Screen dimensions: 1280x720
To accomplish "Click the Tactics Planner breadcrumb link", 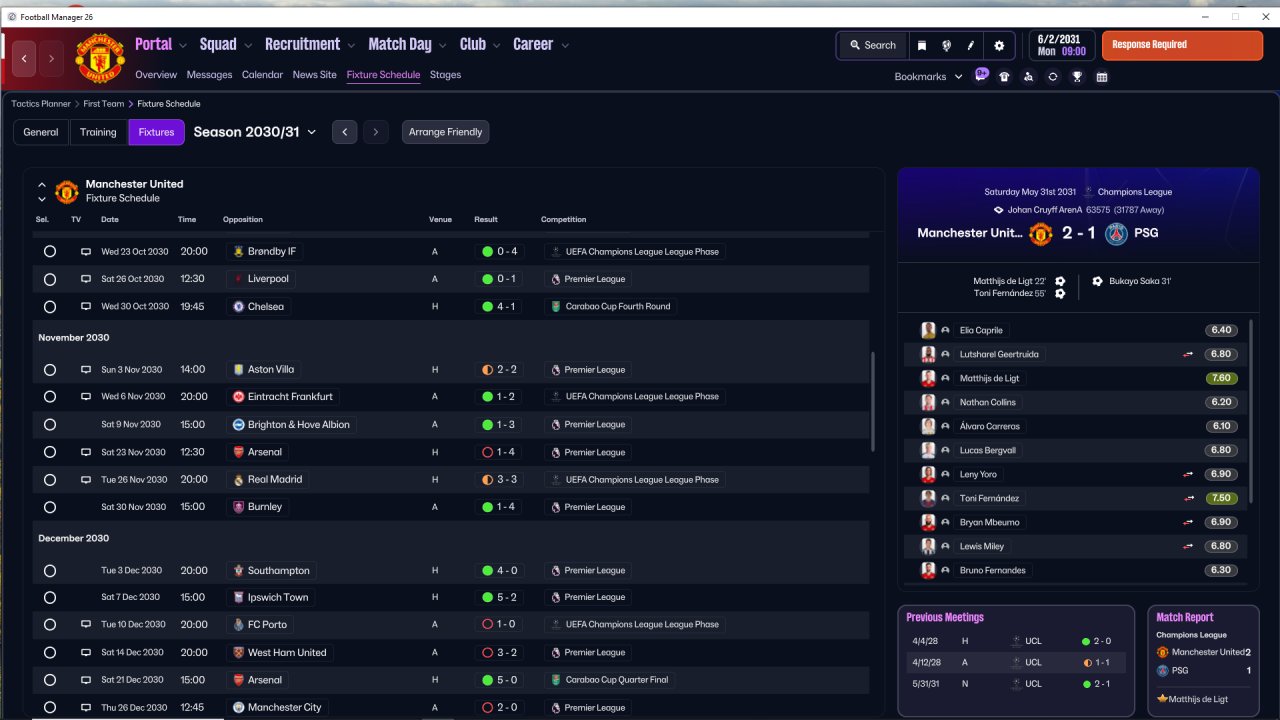I will [40, 104].
